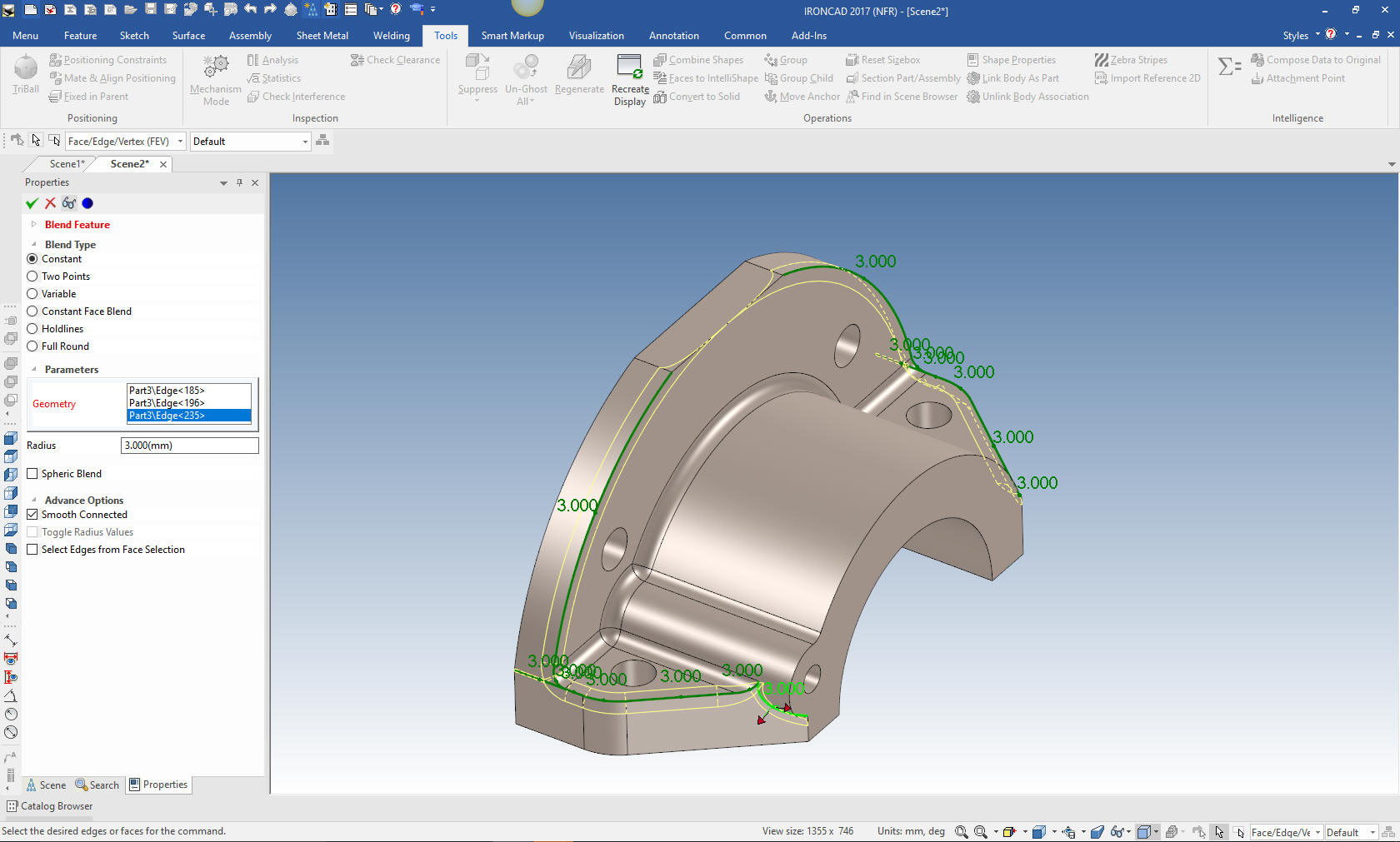Open the Default configuration dropdown
The width and height of the screenshot is (1400, 842).
(305, 142)
